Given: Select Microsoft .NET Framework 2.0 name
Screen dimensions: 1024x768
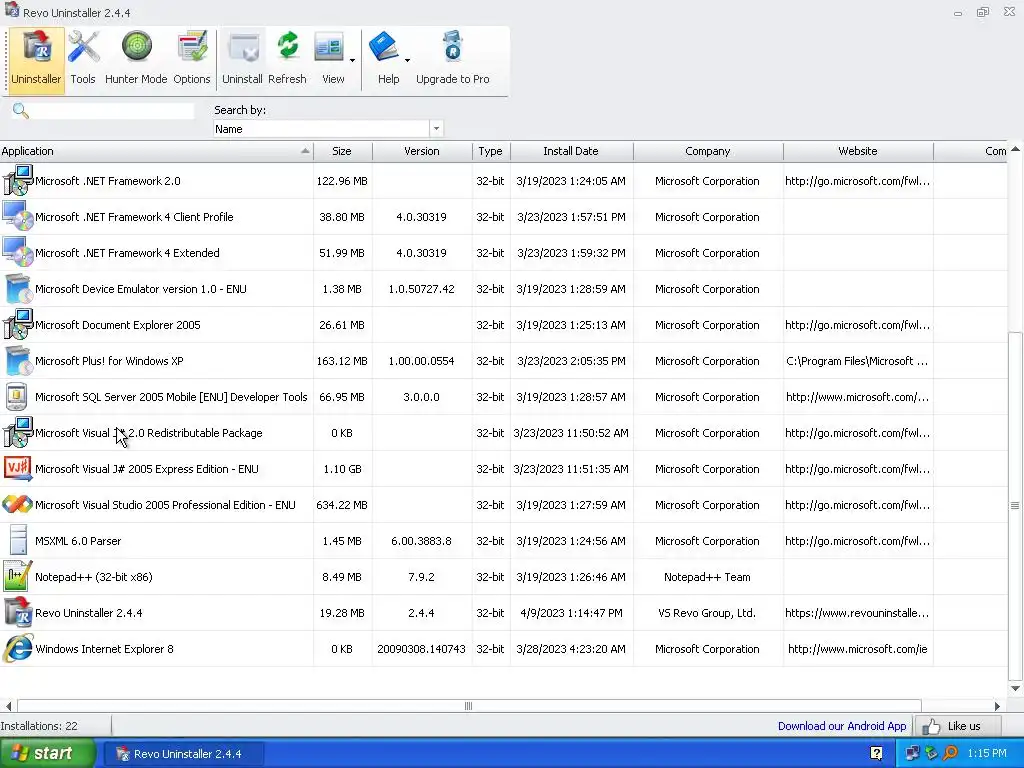Looking at the screenshot, I should (x=108, y=181).
